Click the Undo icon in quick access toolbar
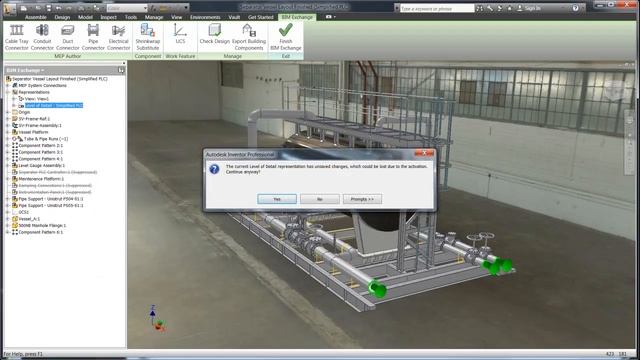640x360 pixels. tap(59, 8)
